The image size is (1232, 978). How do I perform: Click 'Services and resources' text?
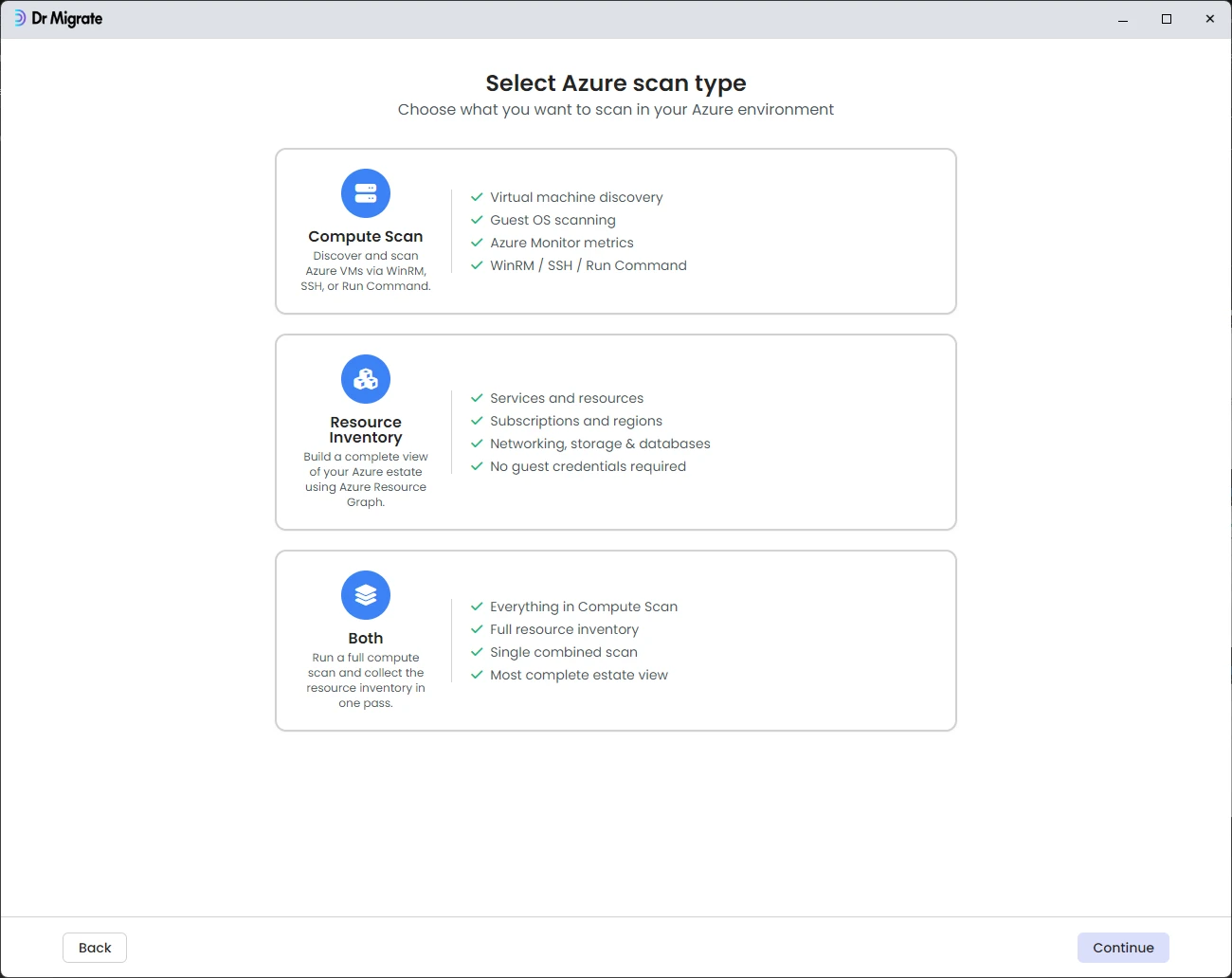(567, 398)
